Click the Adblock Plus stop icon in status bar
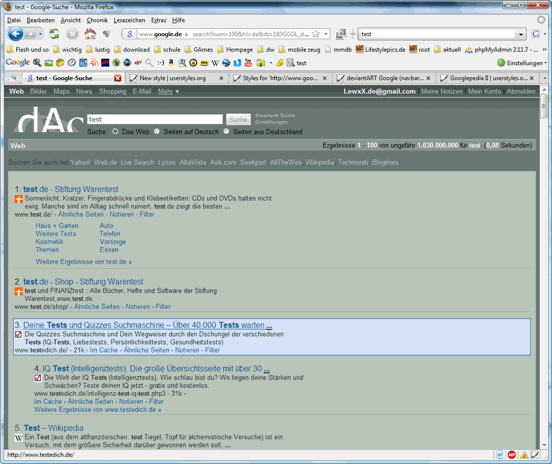The width and height of the screenshot is (552, 464). (512, 455)
